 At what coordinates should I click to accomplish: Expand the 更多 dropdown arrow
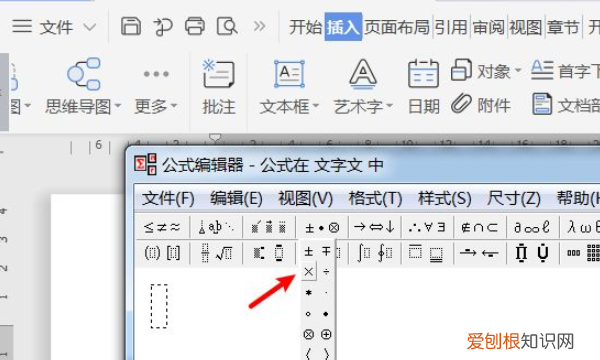pos(174,105)
